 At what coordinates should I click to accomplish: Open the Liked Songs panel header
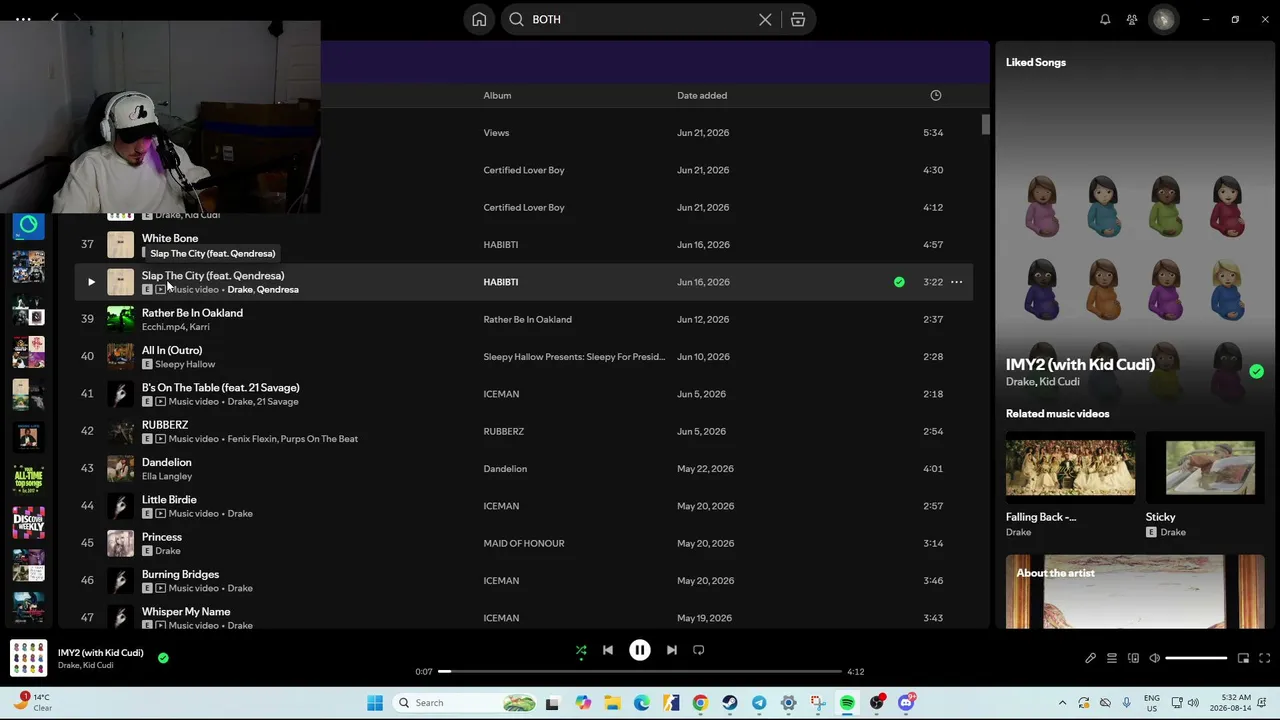tap(1036, 62)
